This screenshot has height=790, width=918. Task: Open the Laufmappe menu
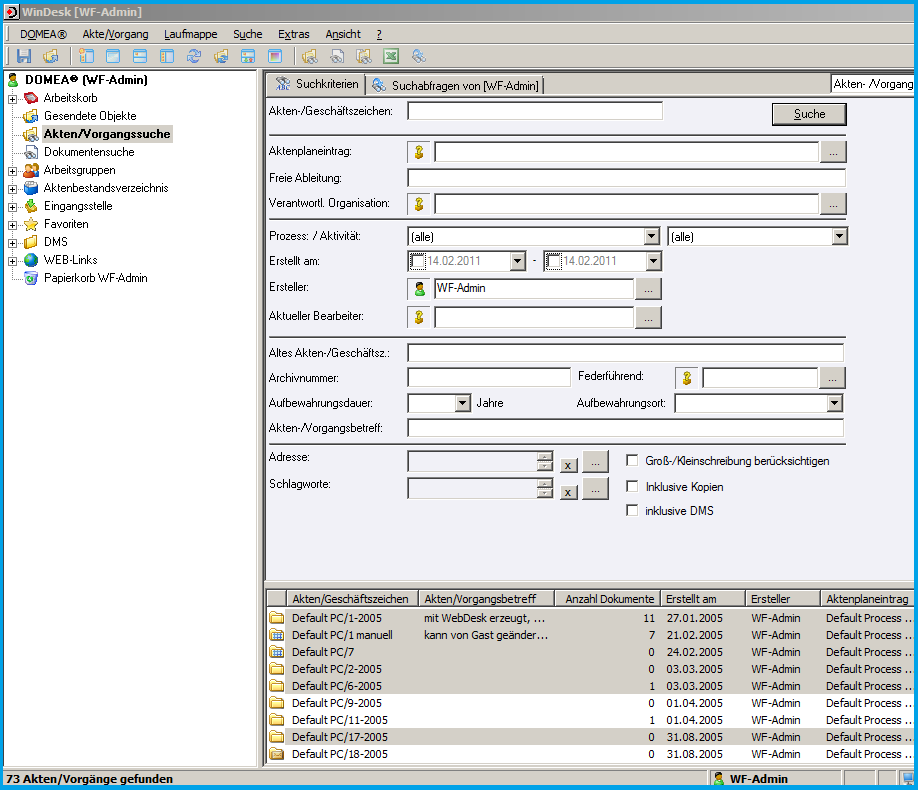190,34
